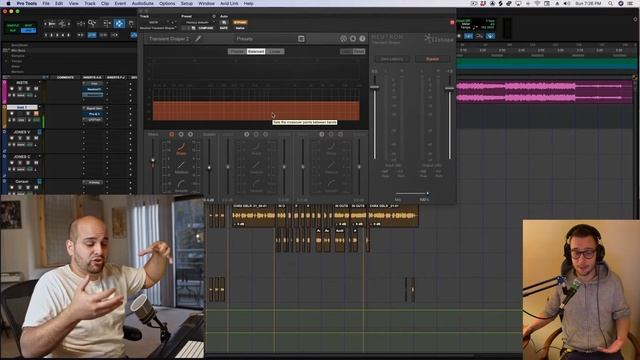
Task: Click the Grabber tool icon in toolbar
Action: coord(131,23)
